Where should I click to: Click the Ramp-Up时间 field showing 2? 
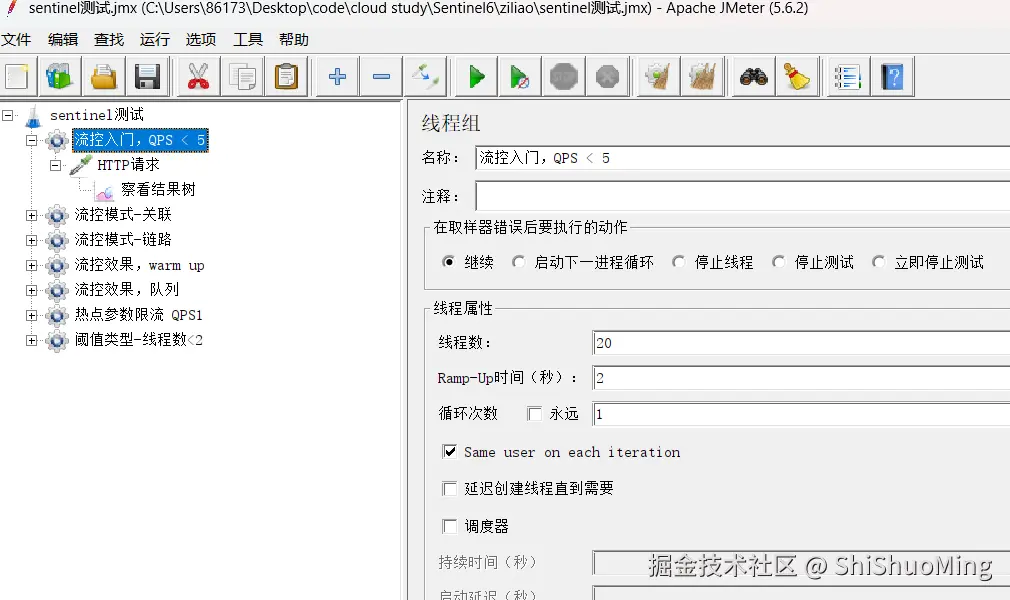pyautogui.click(x=801, y=378)
